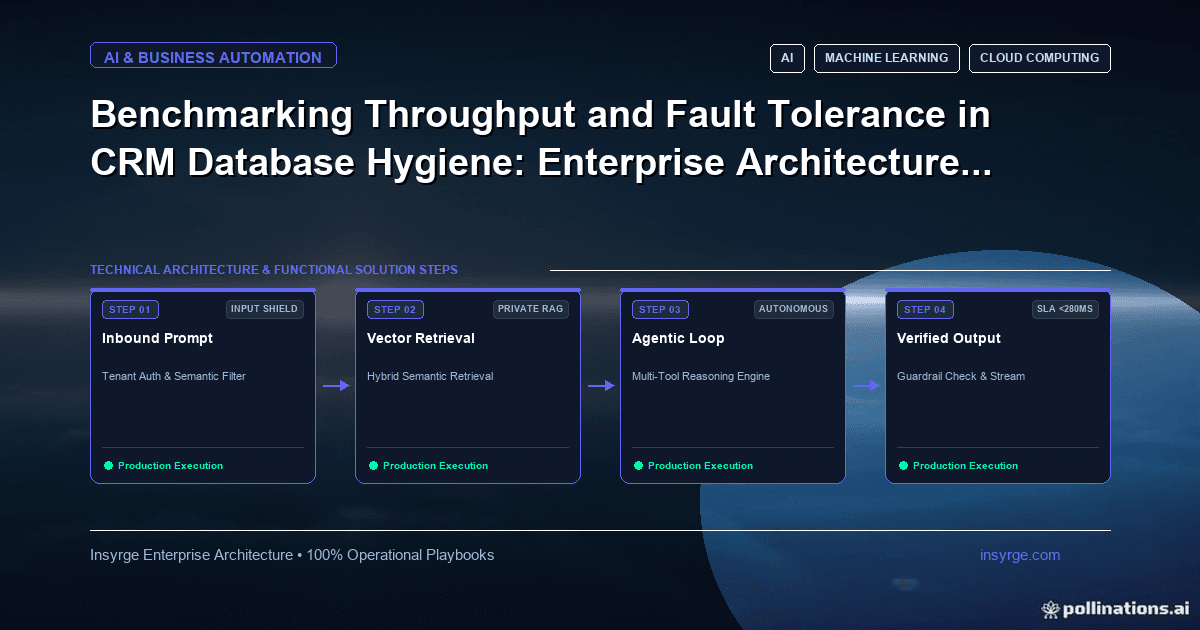This screenshot has width=1200, height=630.
Task: Click the STEP 03 badge
Action: [x=660, y=309]
